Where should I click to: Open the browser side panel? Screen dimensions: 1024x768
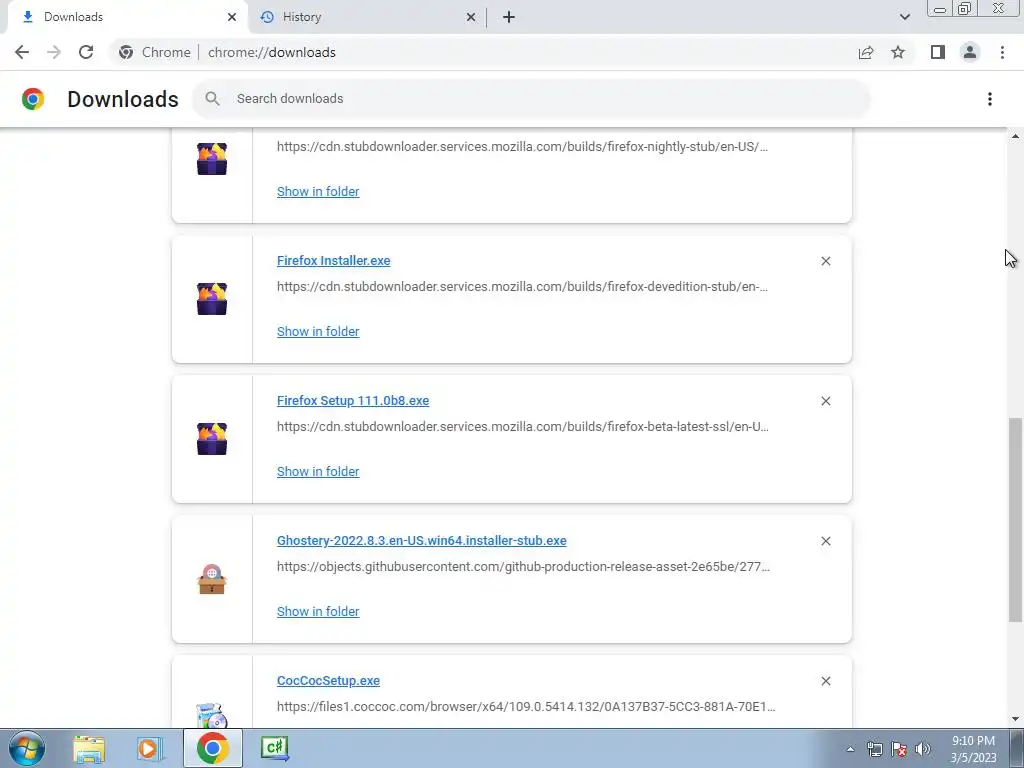(938, 52)
